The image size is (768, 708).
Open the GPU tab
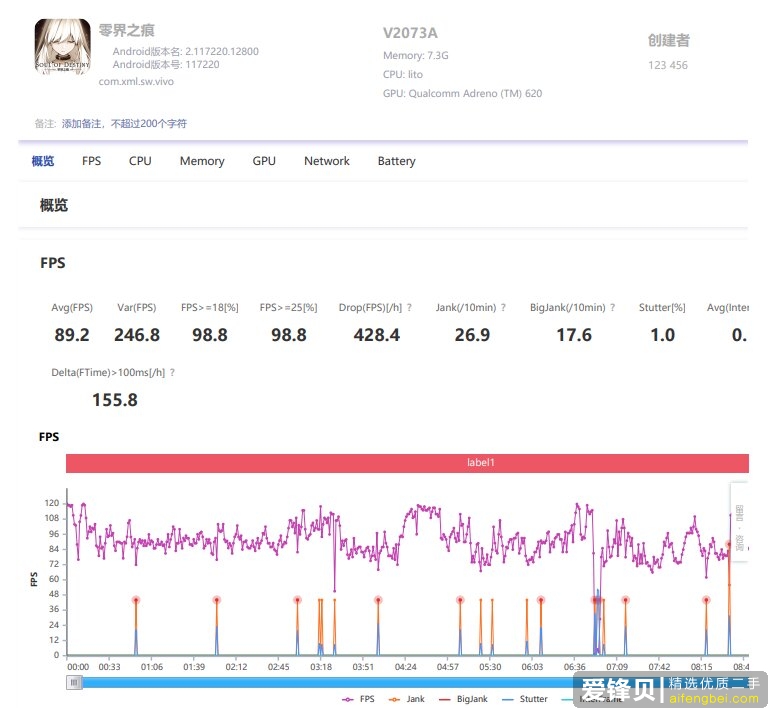click(264, 161)
